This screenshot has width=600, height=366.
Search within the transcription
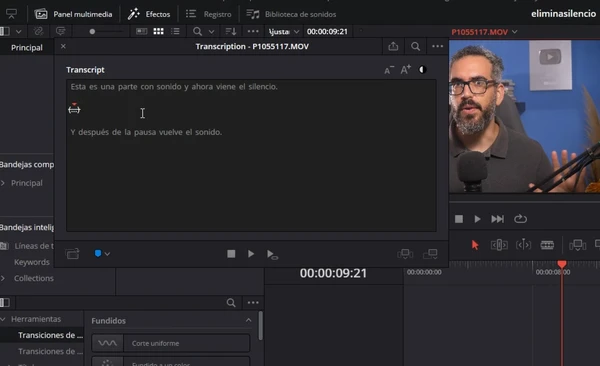coord(416,46)
